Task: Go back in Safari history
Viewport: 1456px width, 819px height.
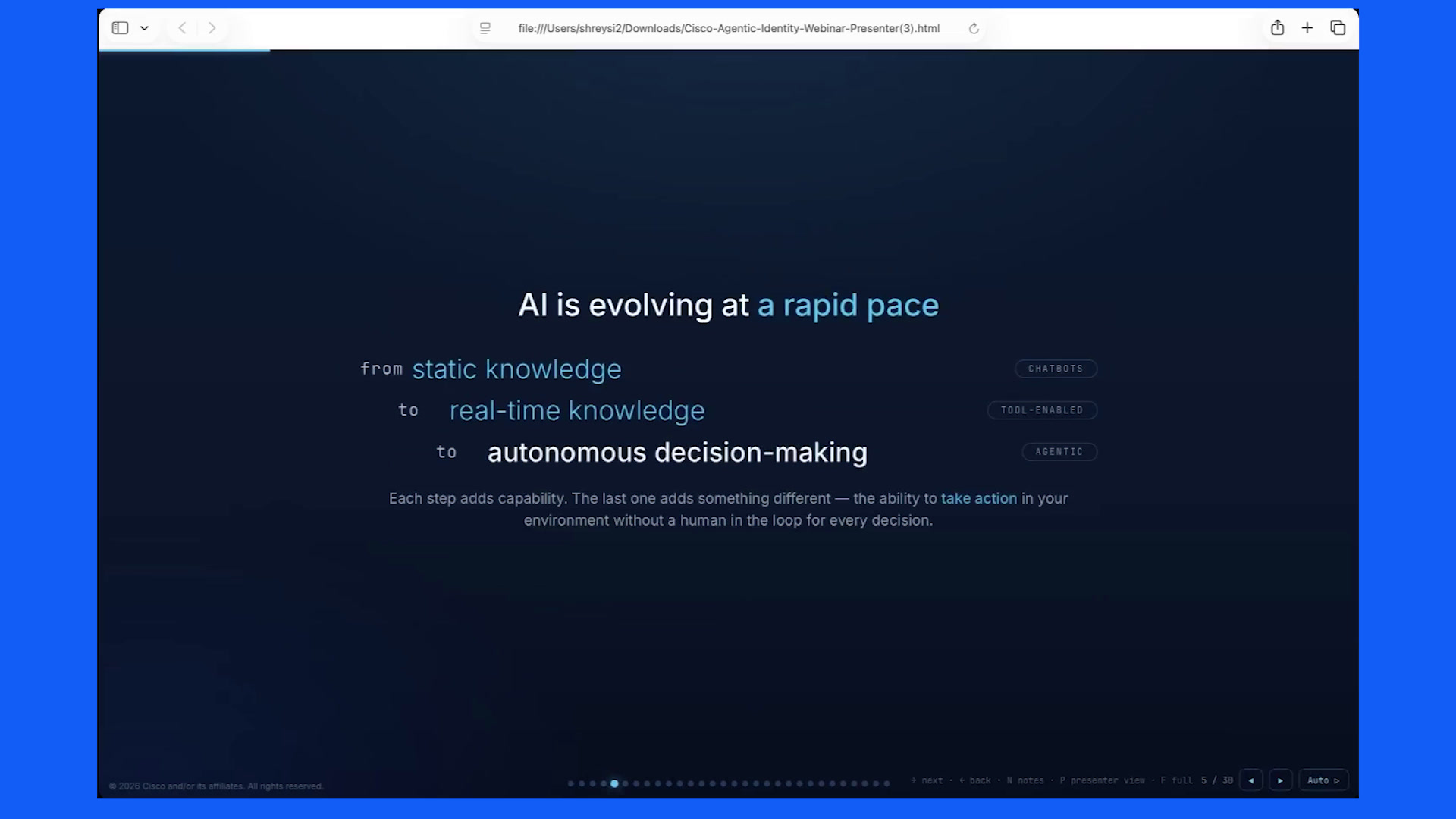Action: [x=182, y=28]
